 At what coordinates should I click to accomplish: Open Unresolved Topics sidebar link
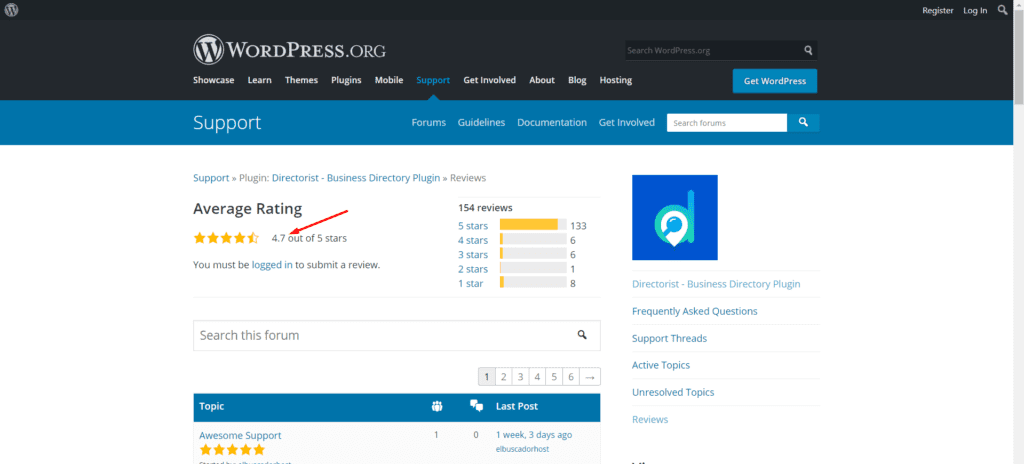[x=673, y=393]
